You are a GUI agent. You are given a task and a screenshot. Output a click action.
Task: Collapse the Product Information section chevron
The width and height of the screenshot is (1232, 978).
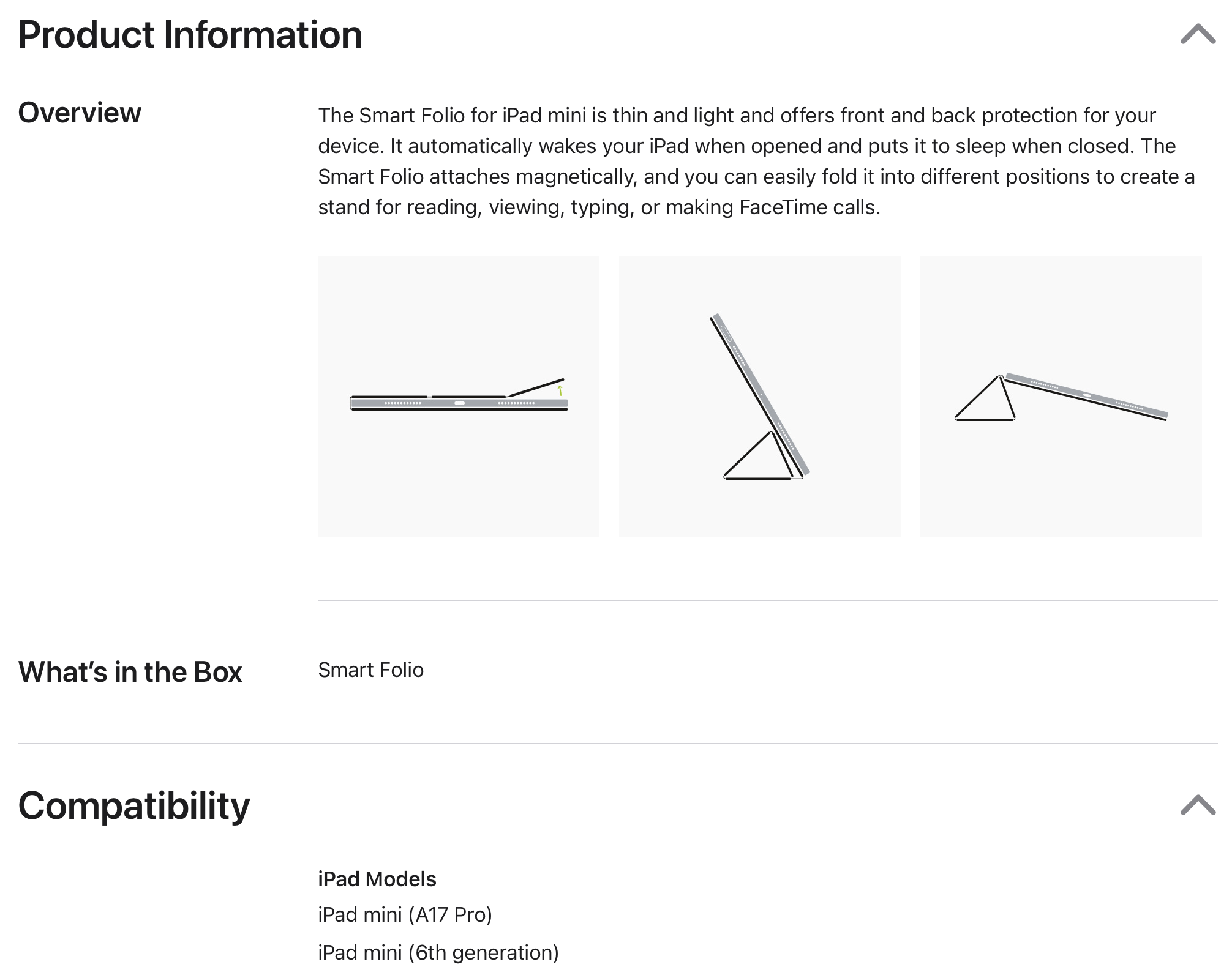(x=1198, y=34)
